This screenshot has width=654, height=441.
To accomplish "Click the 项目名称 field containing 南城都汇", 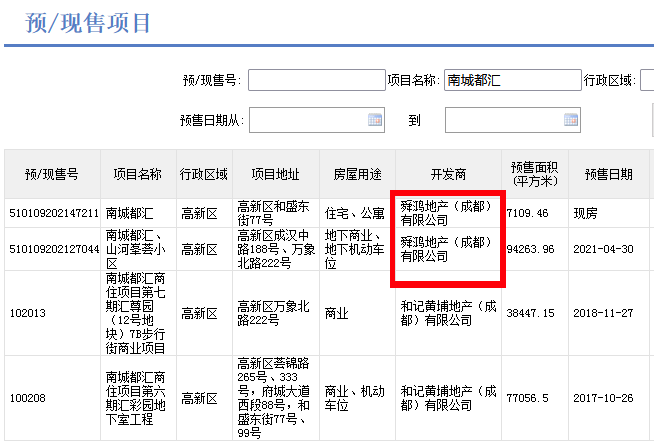I will (513, 80).
